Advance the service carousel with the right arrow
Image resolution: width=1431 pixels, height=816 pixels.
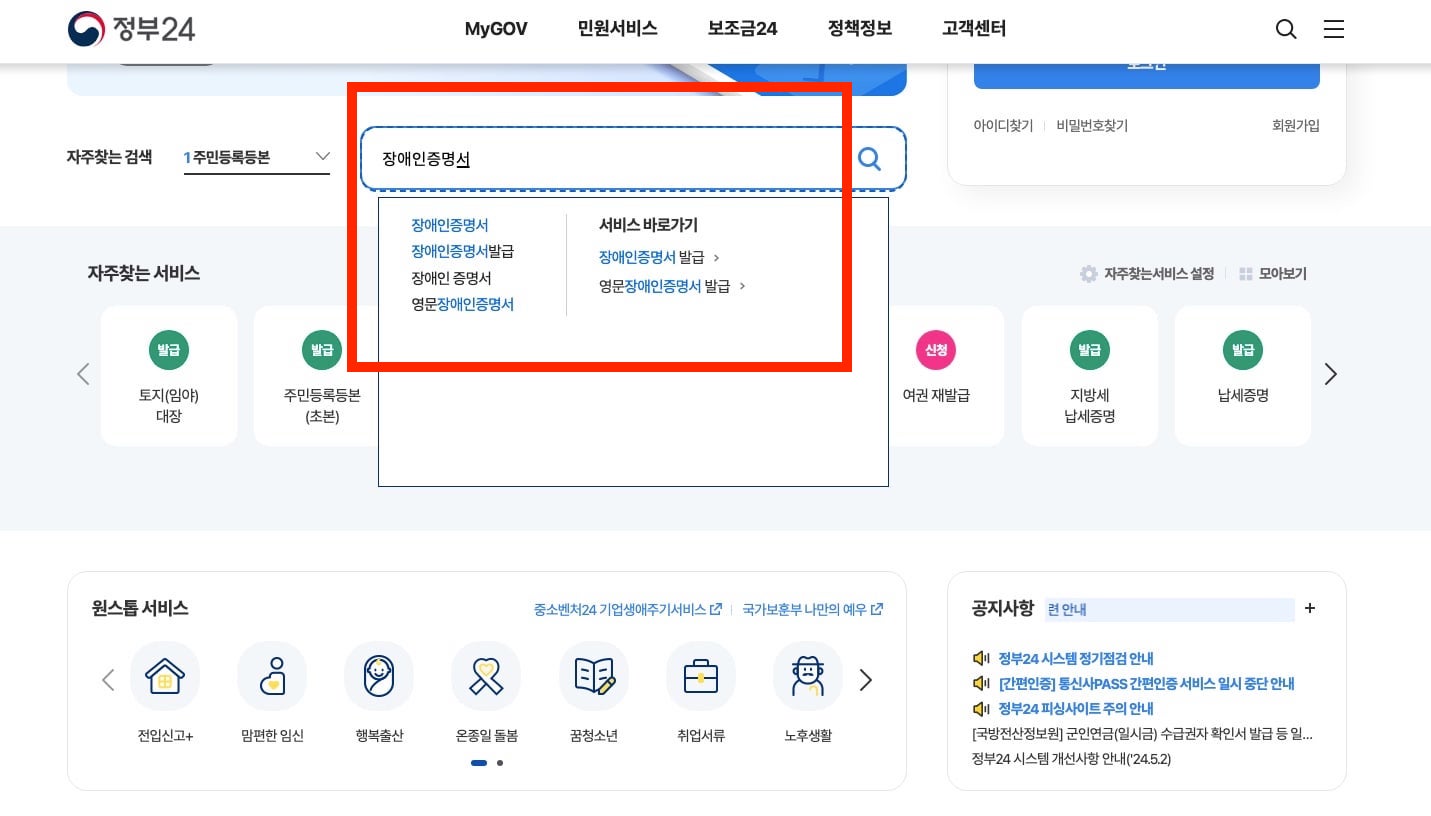click(x=1330, y=374)
